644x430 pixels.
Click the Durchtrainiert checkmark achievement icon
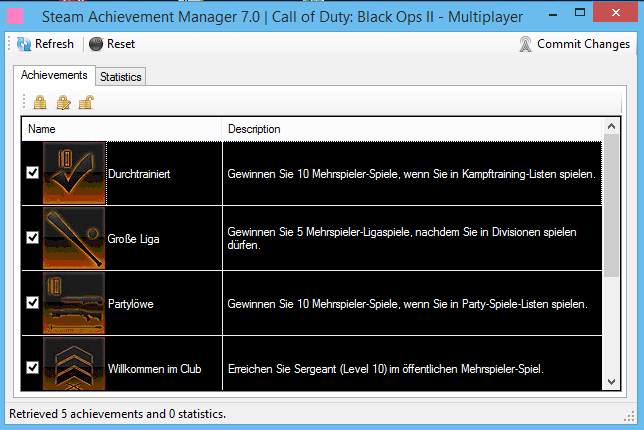pos(74,173)
